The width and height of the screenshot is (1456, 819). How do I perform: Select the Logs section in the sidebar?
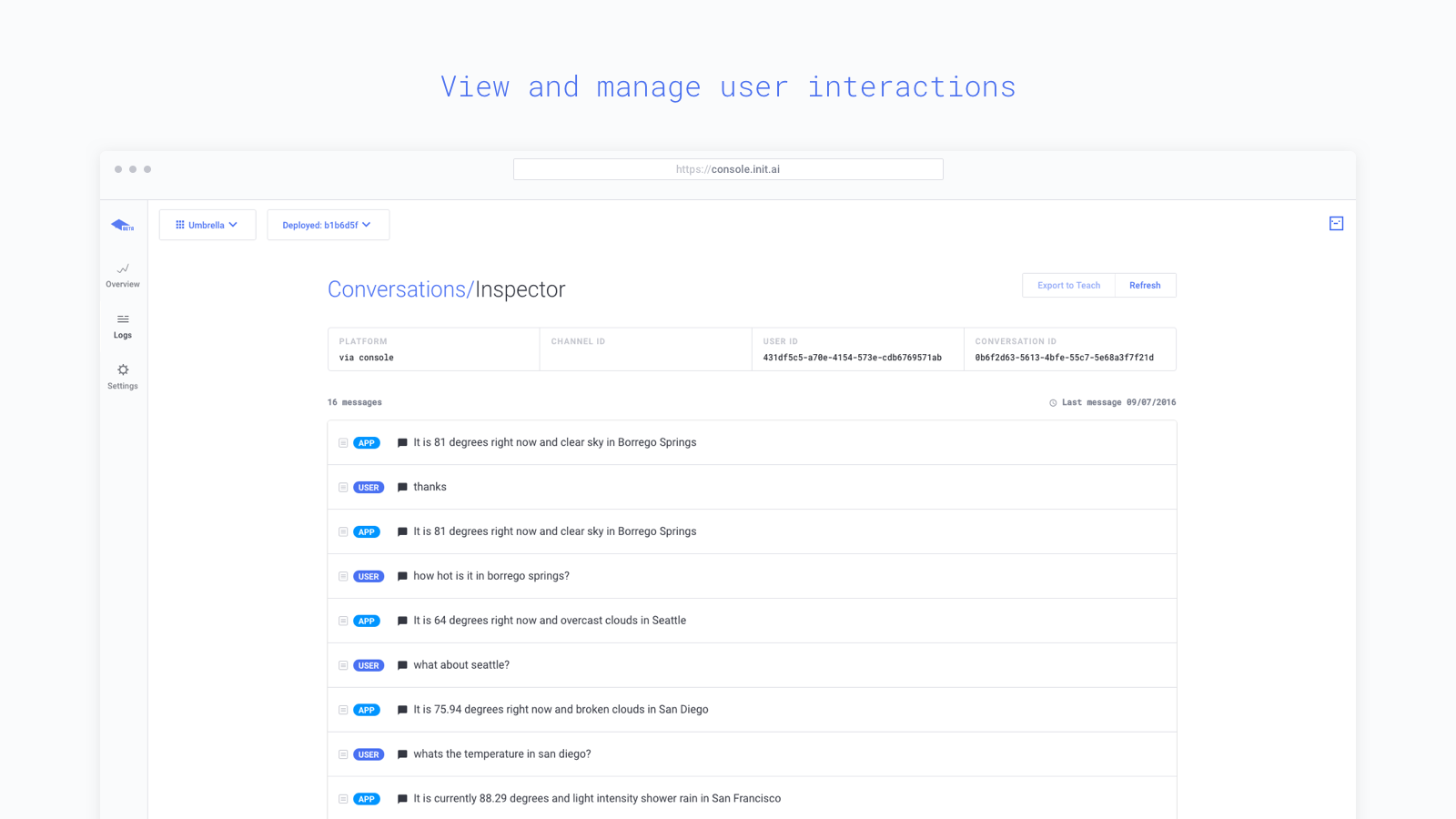coord(122,326)
